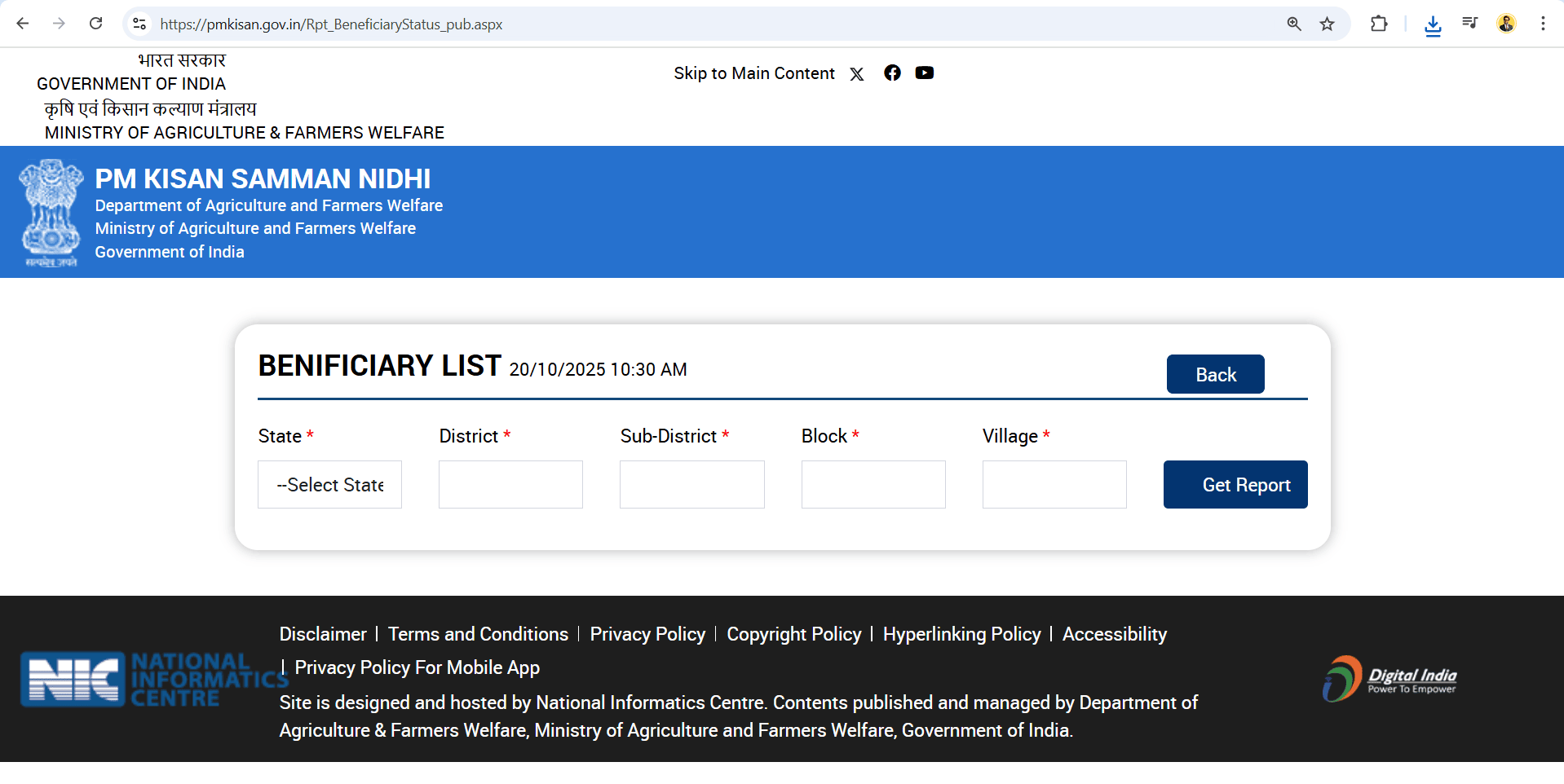Open the Sub-District dropdown
This screenshot has width=1564, height=784.
[x=691, y=485]
